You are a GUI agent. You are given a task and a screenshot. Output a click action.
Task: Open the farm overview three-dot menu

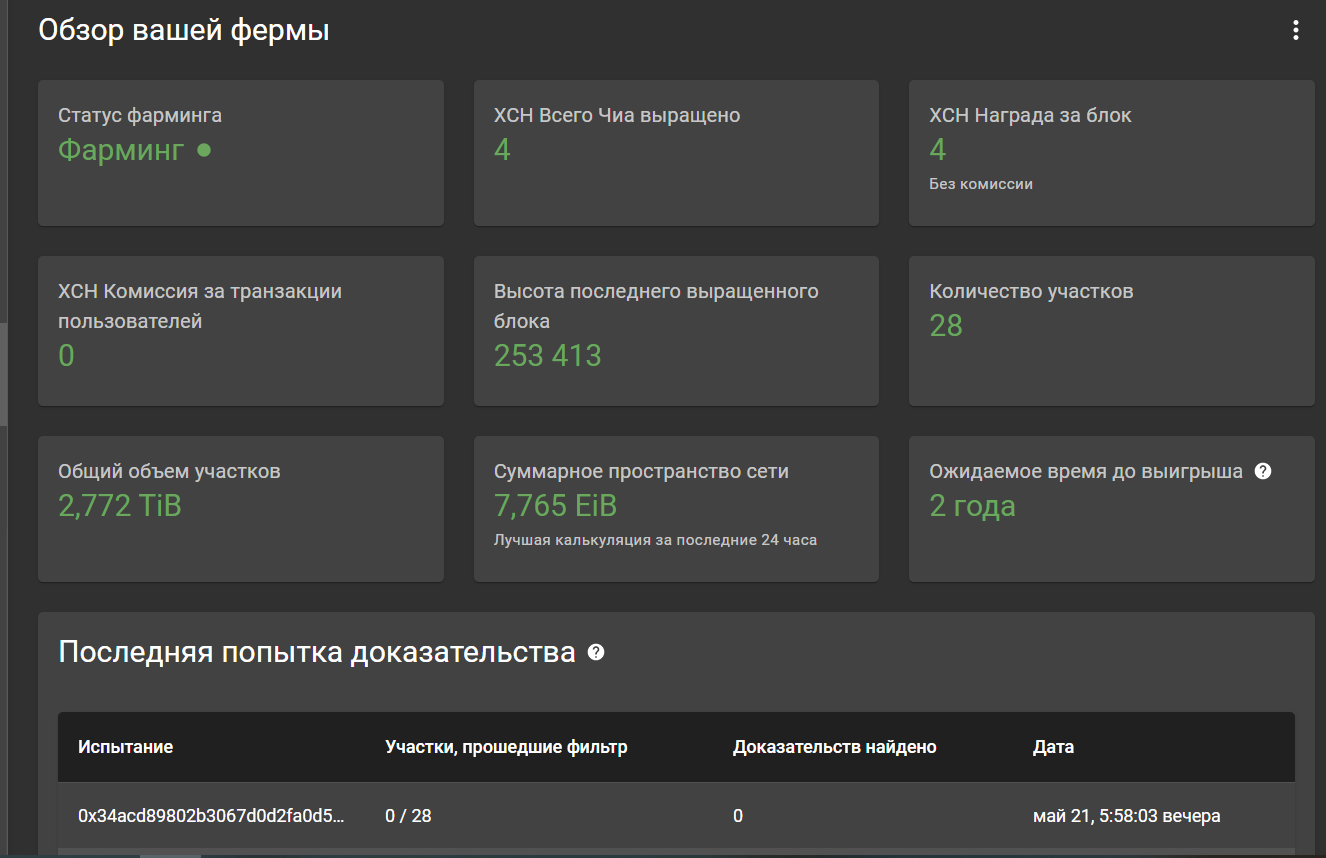tap(1295, 30)
